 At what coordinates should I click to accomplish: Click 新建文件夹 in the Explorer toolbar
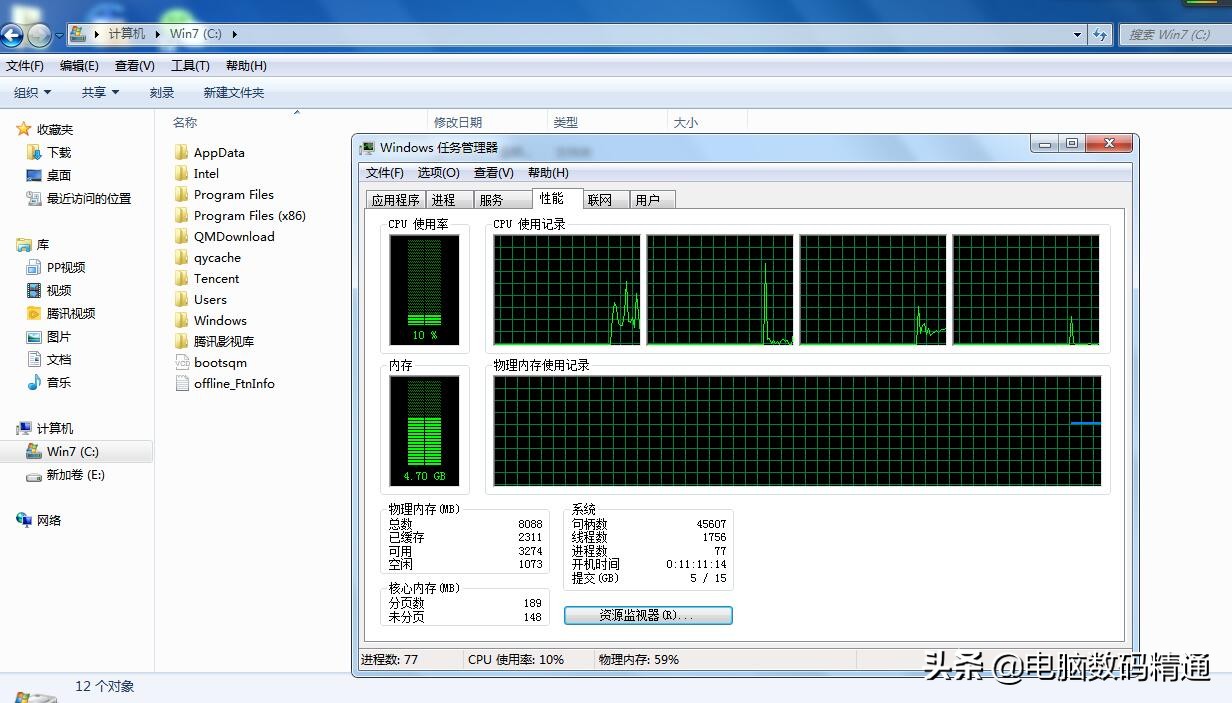click(234, 93)
